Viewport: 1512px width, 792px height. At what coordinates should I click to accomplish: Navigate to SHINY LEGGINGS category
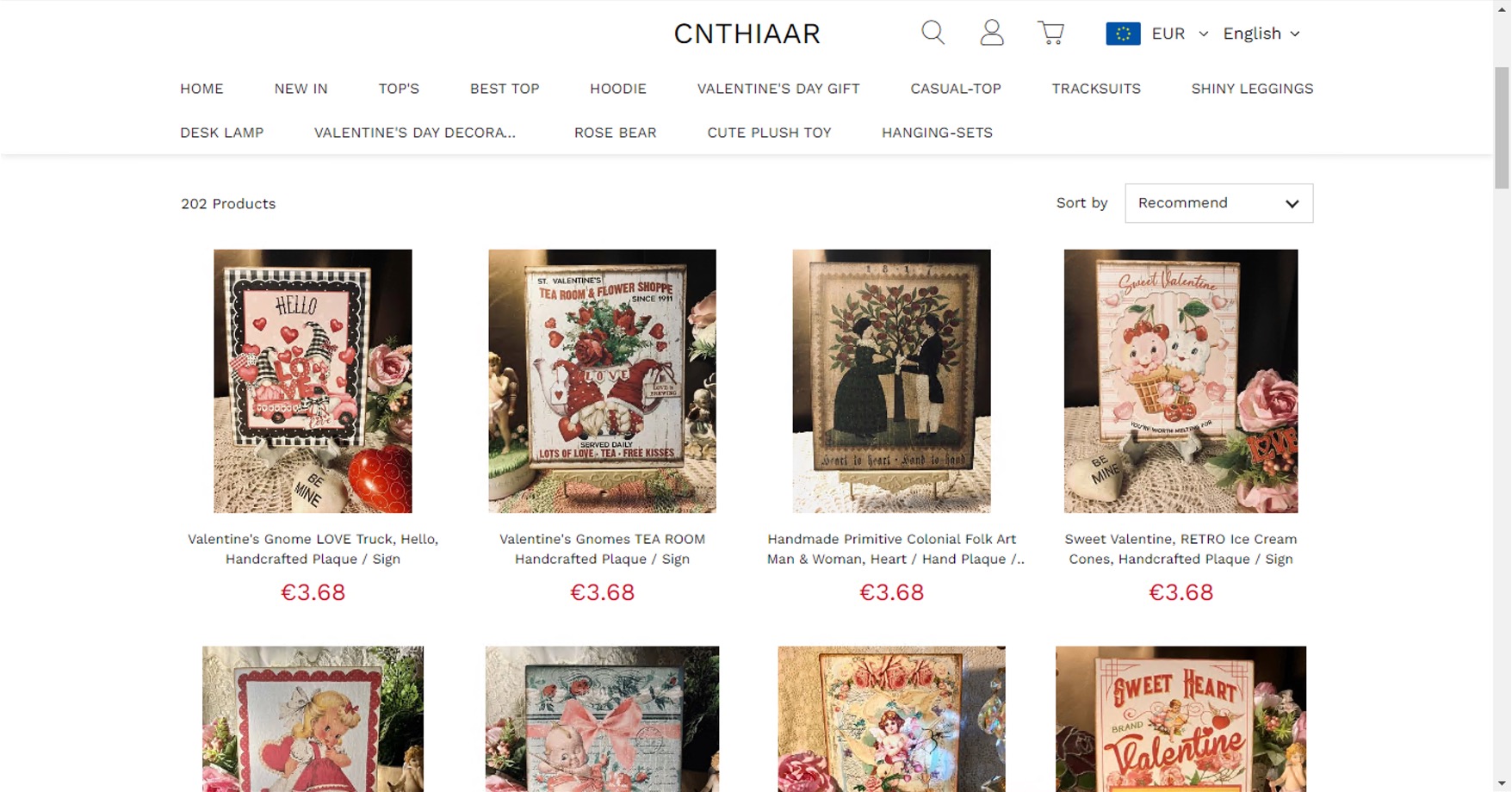point(1252,89)
